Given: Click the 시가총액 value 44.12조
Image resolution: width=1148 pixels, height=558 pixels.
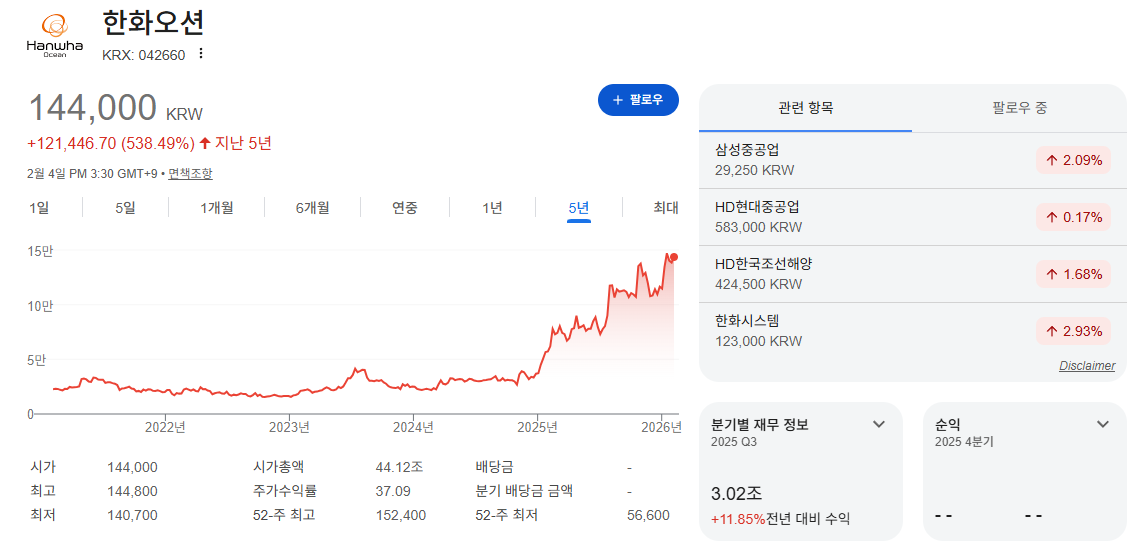Looking at the screenshot, I should (399, 467).
